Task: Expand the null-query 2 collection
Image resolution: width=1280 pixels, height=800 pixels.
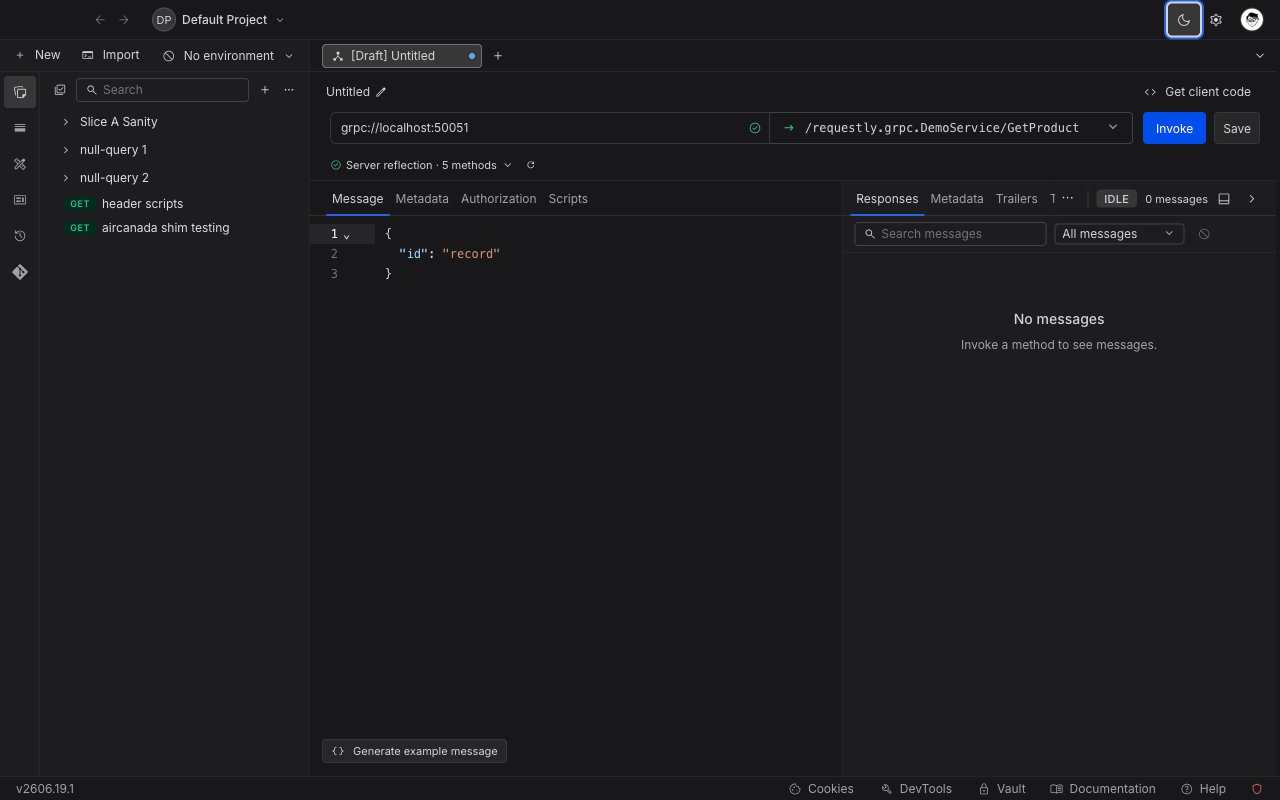Action: pos(66,178)
